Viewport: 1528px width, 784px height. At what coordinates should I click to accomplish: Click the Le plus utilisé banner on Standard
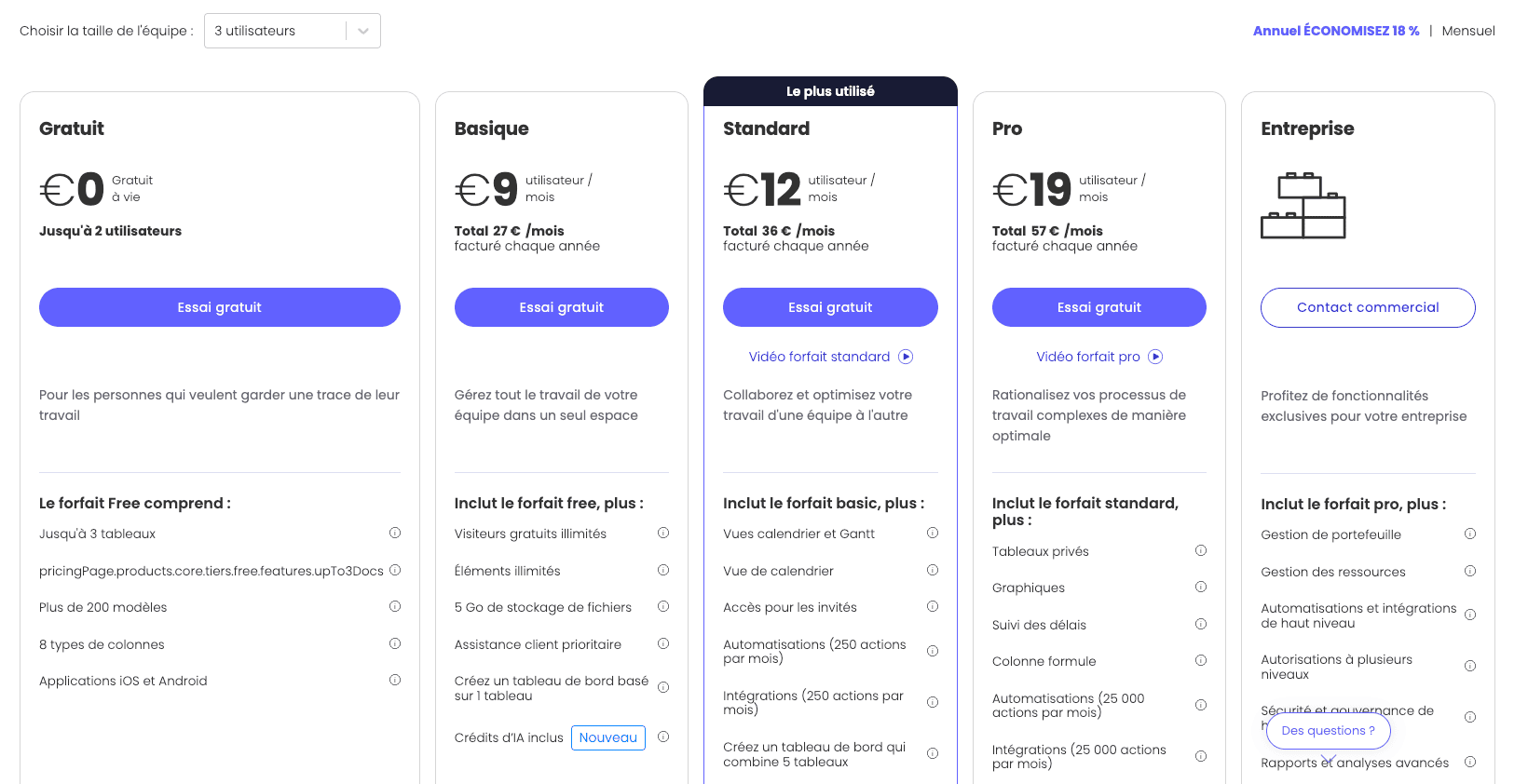pos(830,90)
